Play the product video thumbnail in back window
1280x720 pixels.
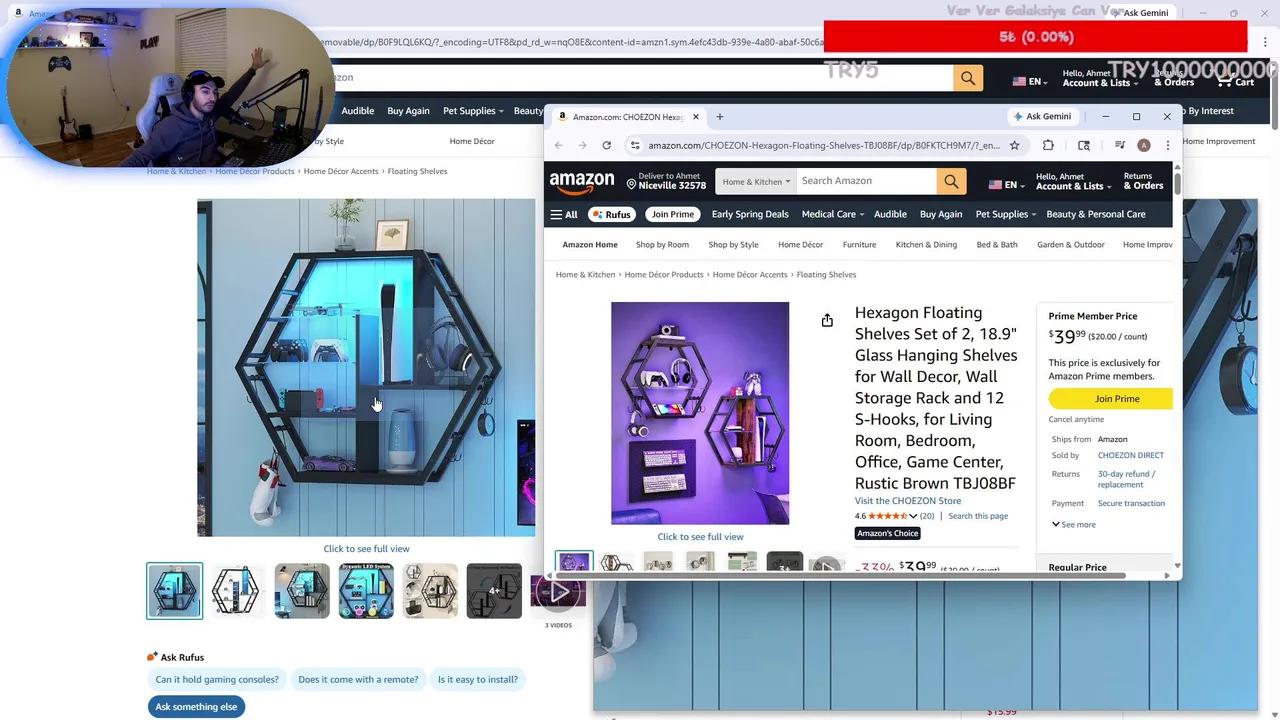point(558,591)
